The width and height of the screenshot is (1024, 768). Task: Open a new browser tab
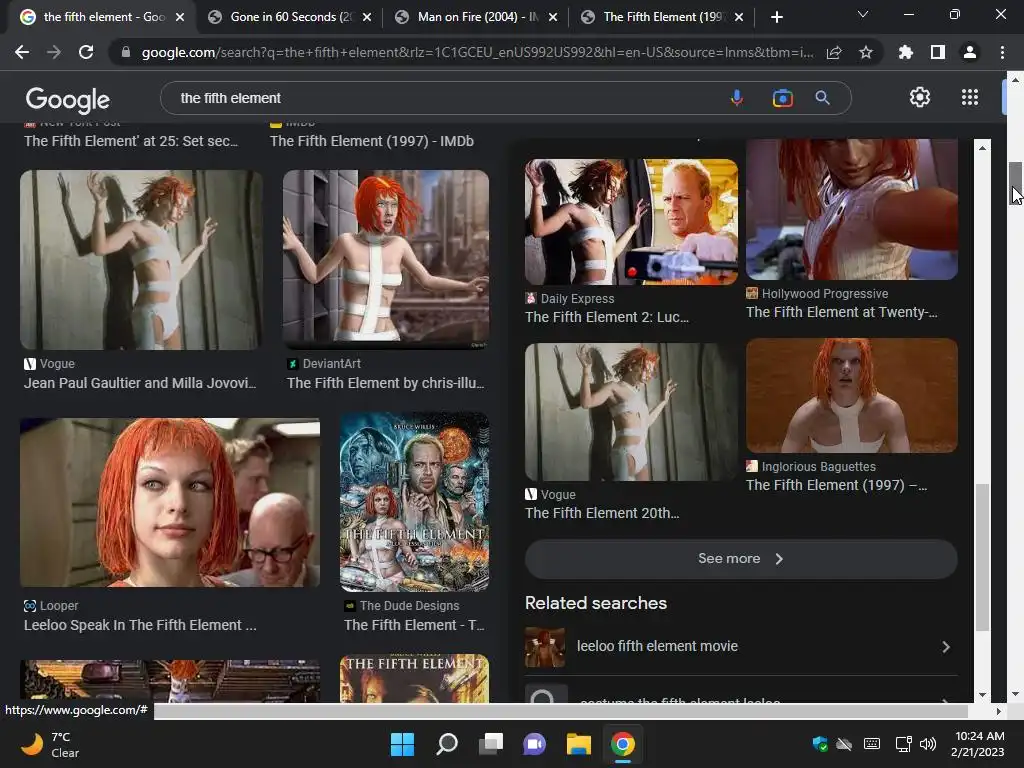pos(776,17)
